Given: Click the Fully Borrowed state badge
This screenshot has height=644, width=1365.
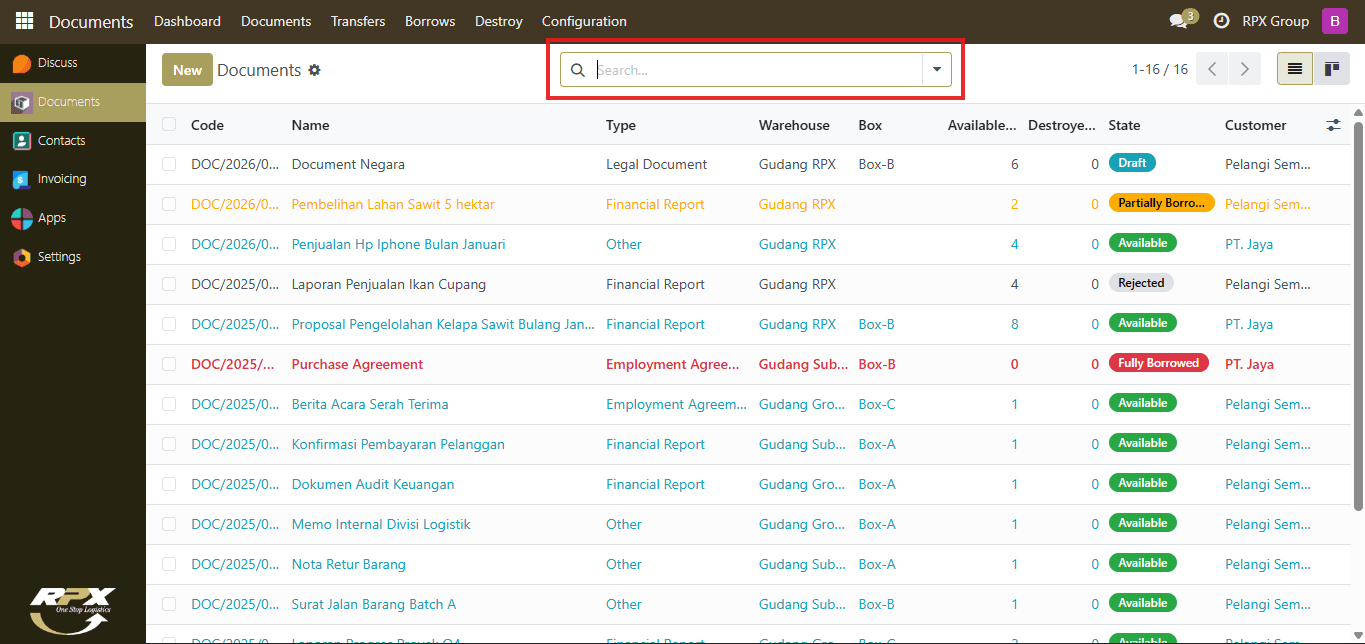Looking at the screenshot, I should coord(1159,363).
